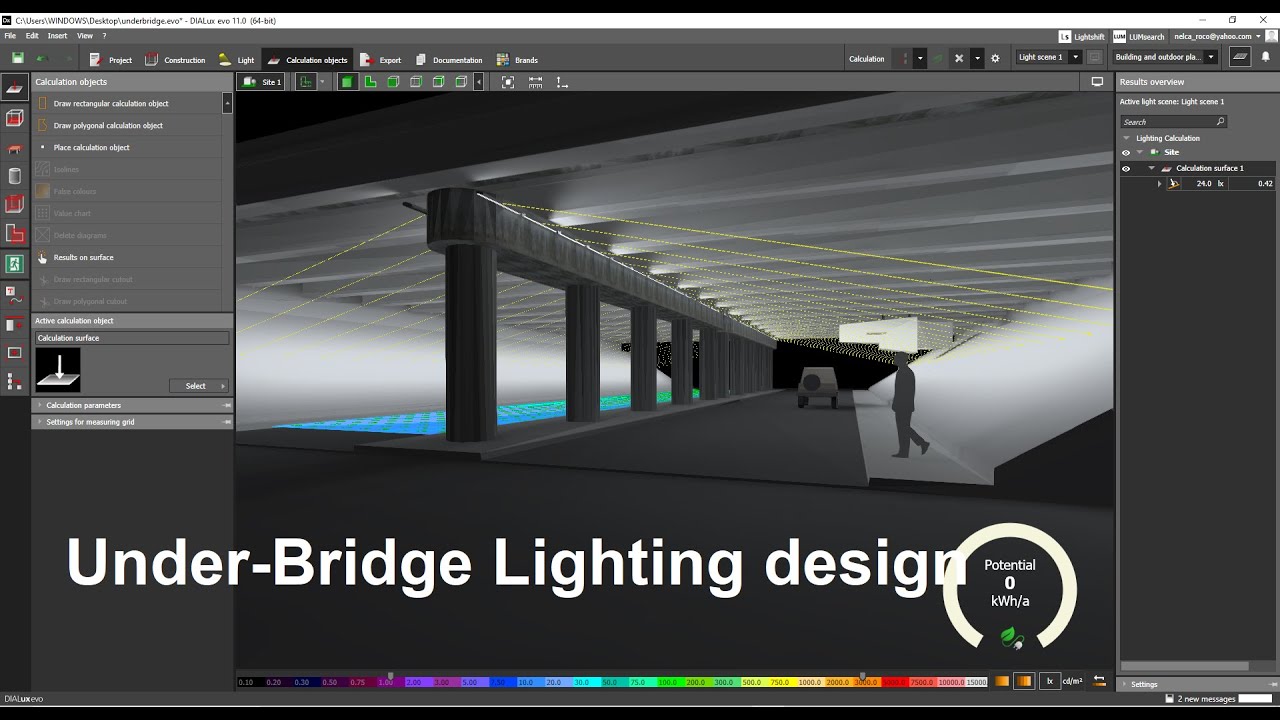This screenshot has width=1280, height=720.
Task: Toggle the cd/m² luminance unit button
Action: click(x=1072, y=681)
